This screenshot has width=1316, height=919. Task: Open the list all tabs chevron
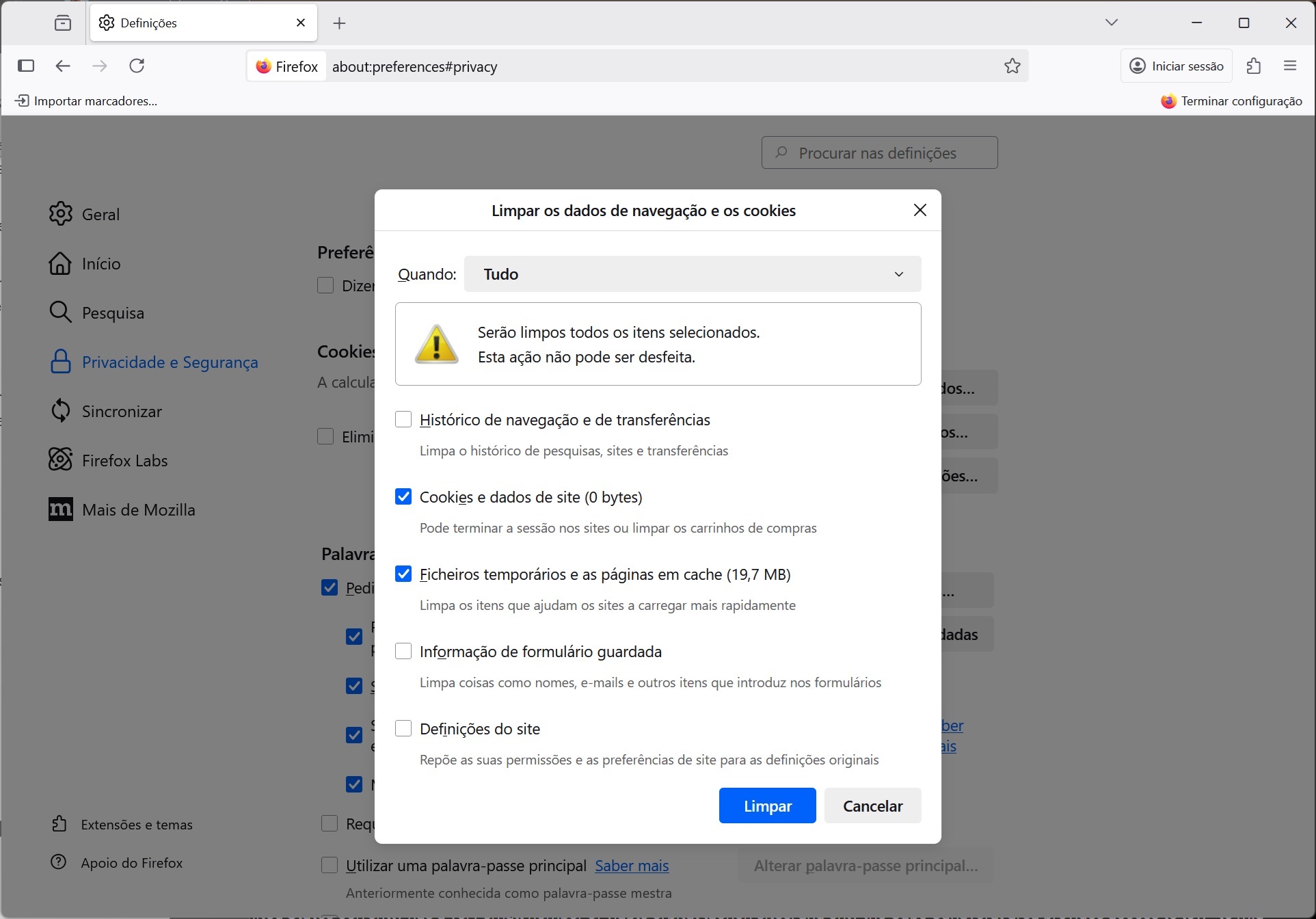click(x=1112, y=23)
